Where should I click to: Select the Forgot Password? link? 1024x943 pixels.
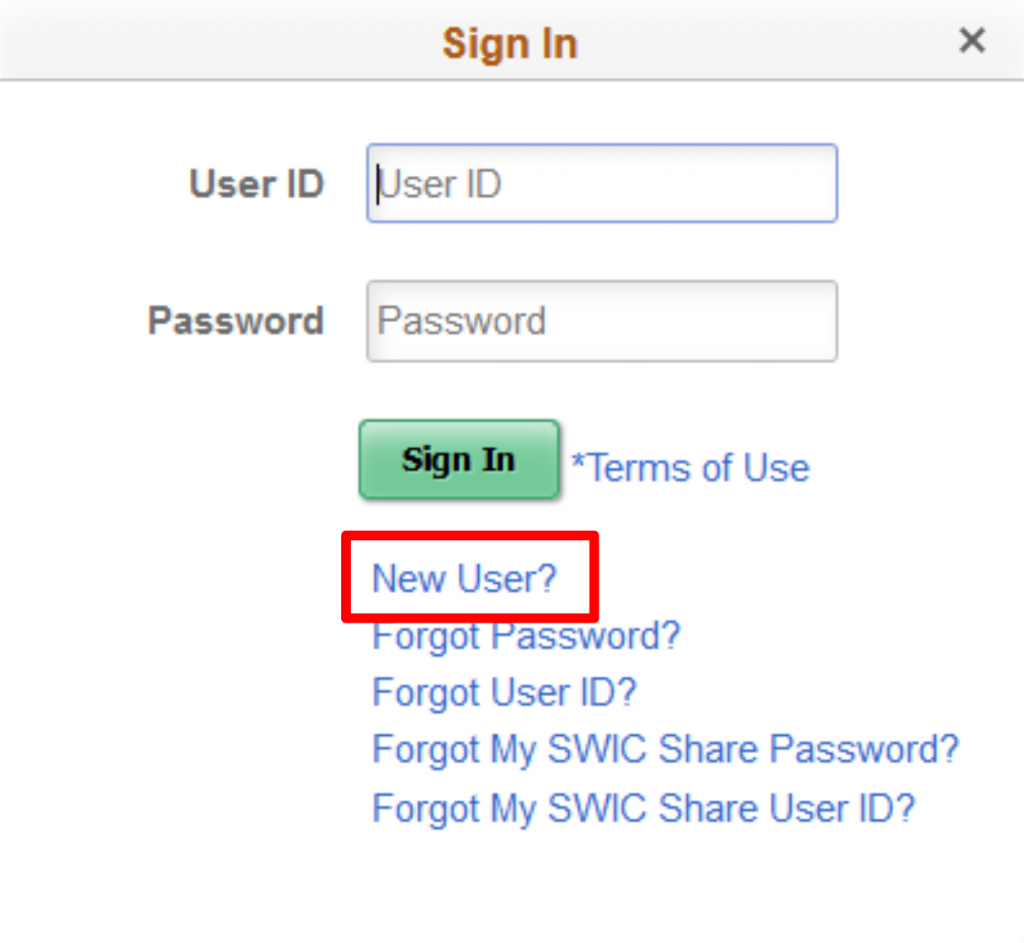(x=526, y=635)
